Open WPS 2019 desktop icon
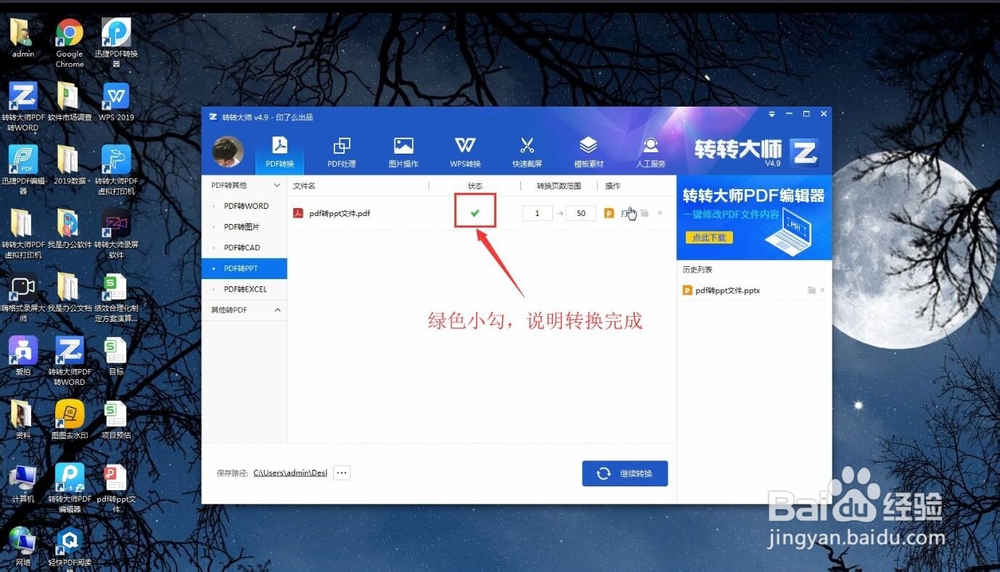1000x572 pixels. tap(116, 101)
